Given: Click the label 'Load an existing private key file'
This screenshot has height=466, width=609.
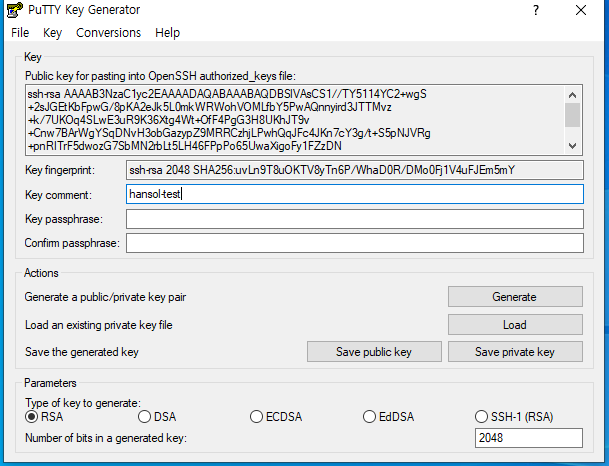Looking at the screenshot, I should (x=99, y=325).
